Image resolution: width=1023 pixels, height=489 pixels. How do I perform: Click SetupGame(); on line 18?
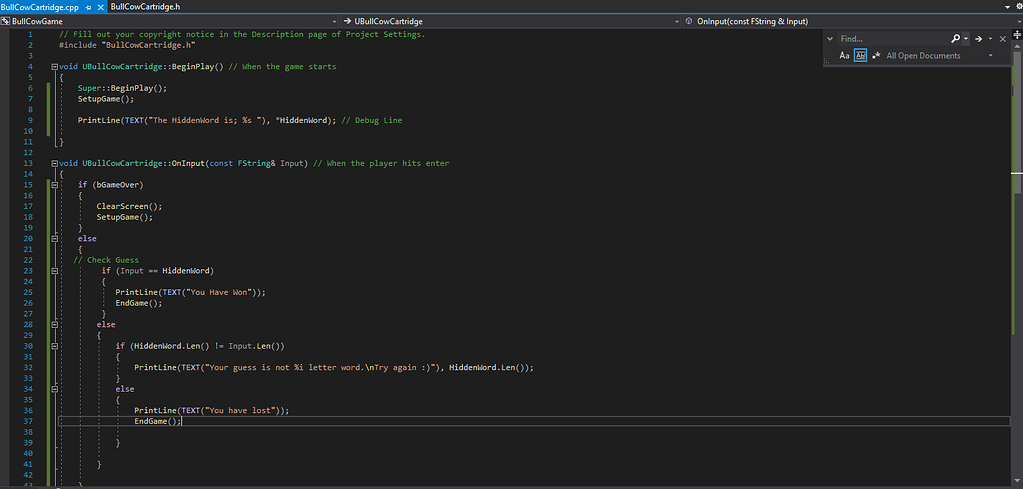point(125,217)
